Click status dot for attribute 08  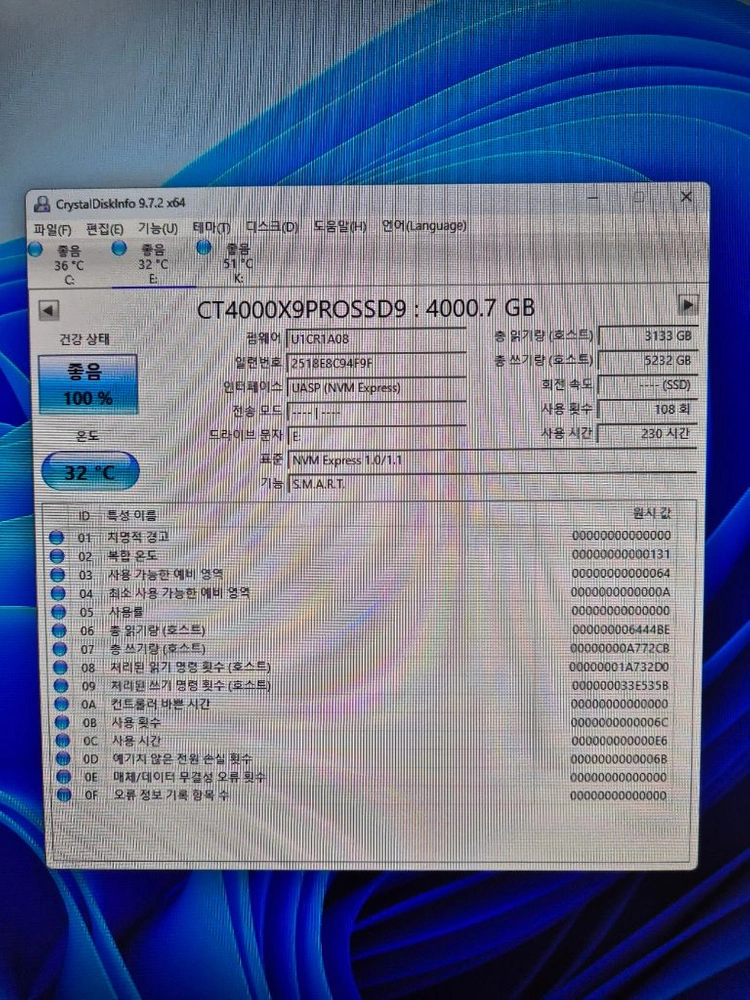61,667
